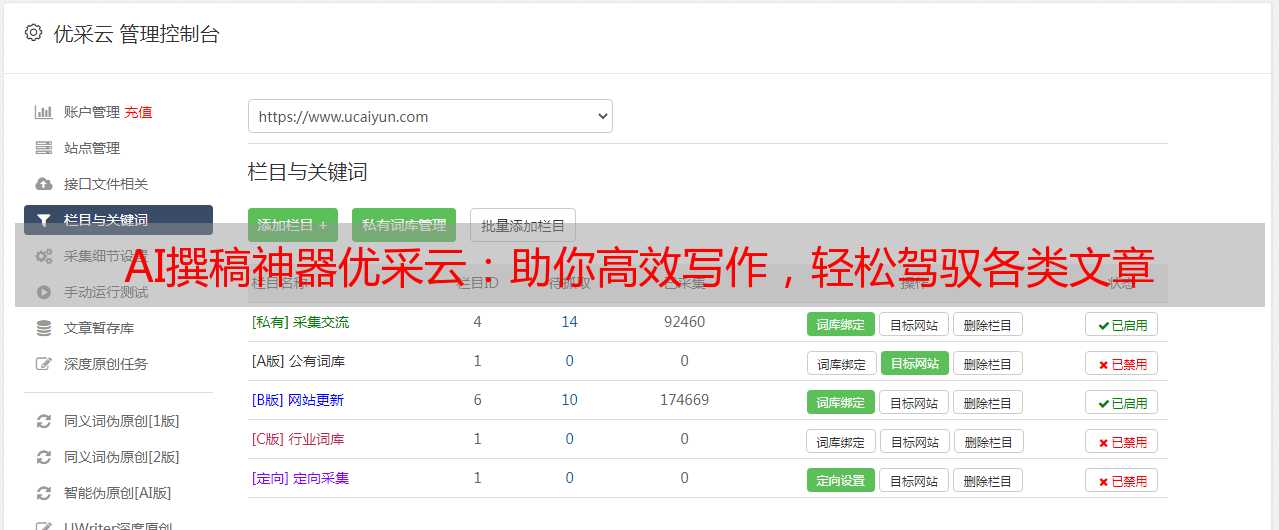Click the refresh icon for 智能伪原创[AI版]
The height and width of the screenshot is (530, 1279).
[x=44, y=493]
